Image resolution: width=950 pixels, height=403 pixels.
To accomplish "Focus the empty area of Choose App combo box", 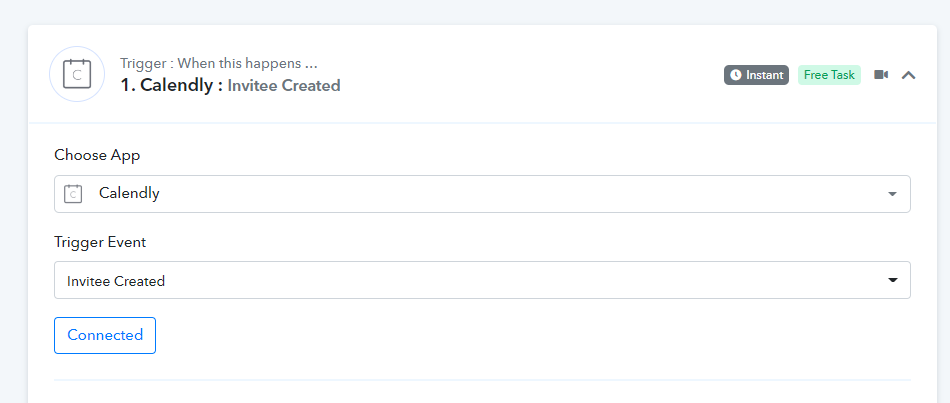I will 515,194.
